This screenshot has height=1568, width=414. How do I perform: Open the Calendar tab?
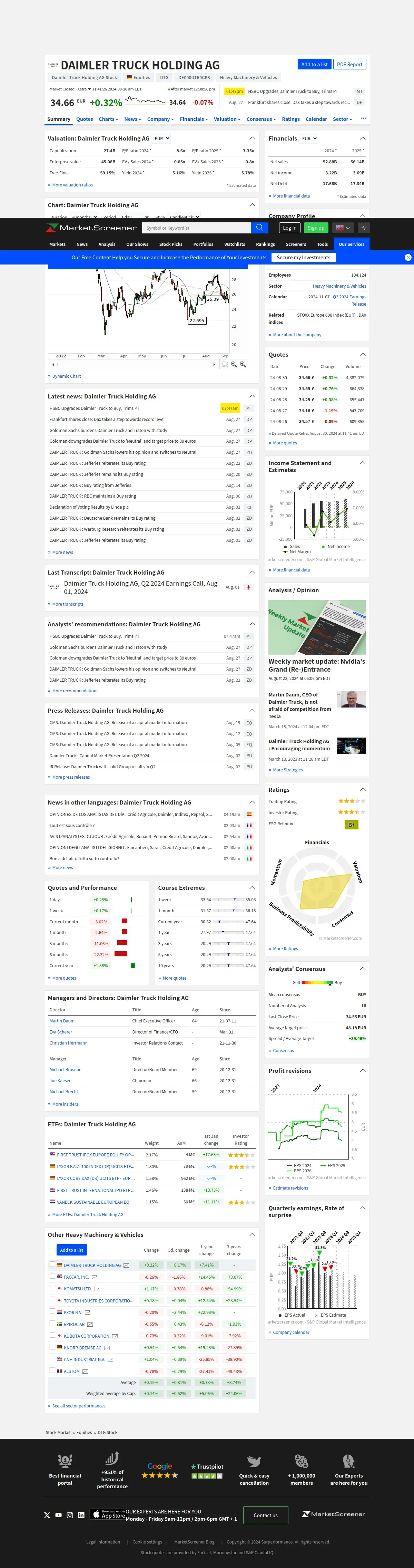click(x=316, y=119)
